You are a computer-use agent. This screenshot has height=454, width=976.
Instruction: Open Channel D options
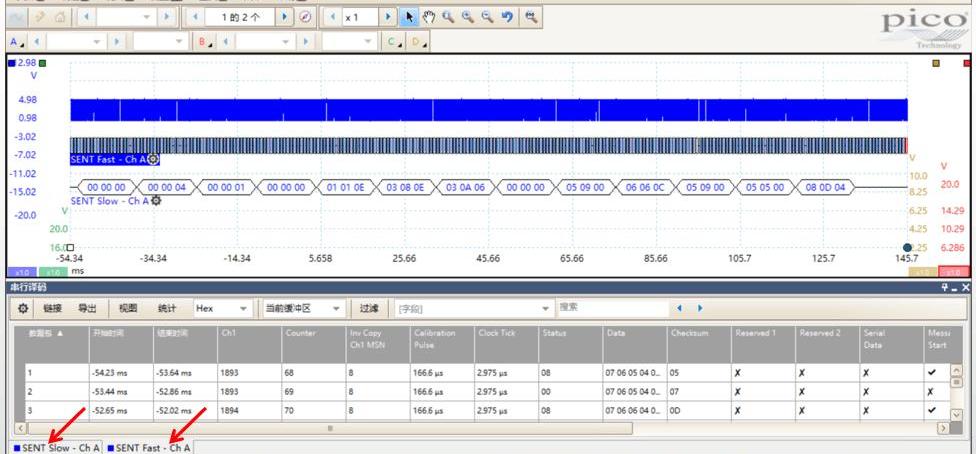click(x=418, y=42)
